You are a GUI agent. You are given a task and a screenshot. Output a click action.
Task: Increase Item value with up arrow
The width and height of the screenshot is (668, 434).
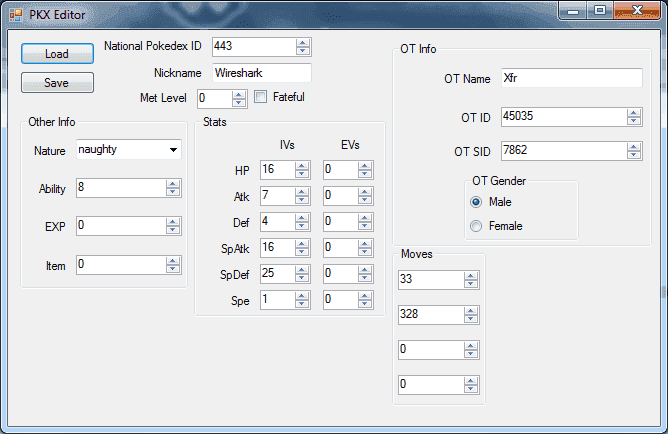click(x=173, y=261)
